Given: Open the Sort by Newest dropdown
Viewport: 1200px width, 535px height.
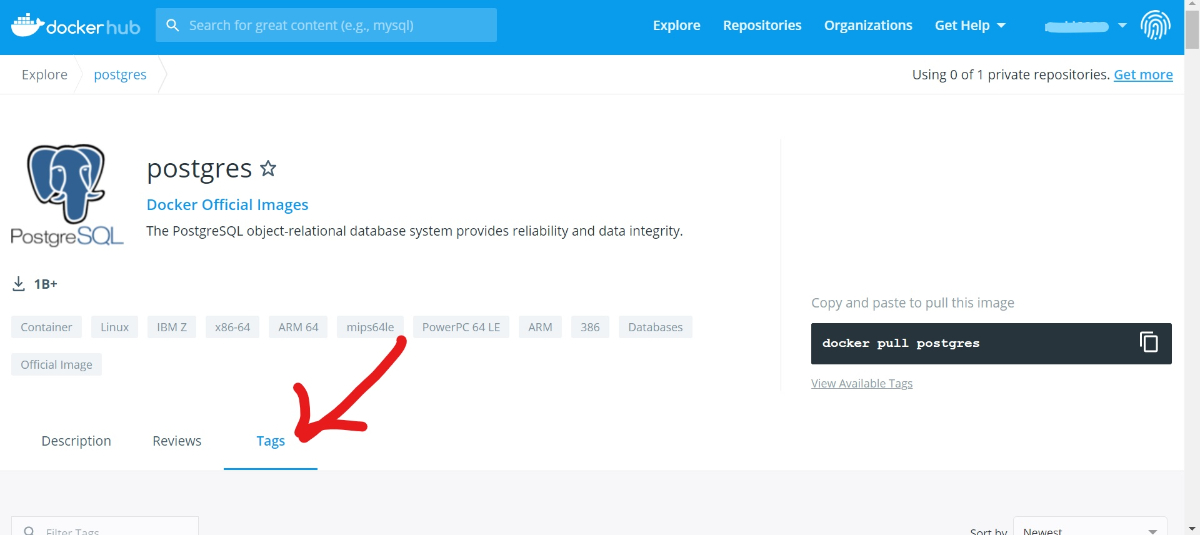Looking at the screenshot, I should pyautogui.click(x=1090, y=526).
